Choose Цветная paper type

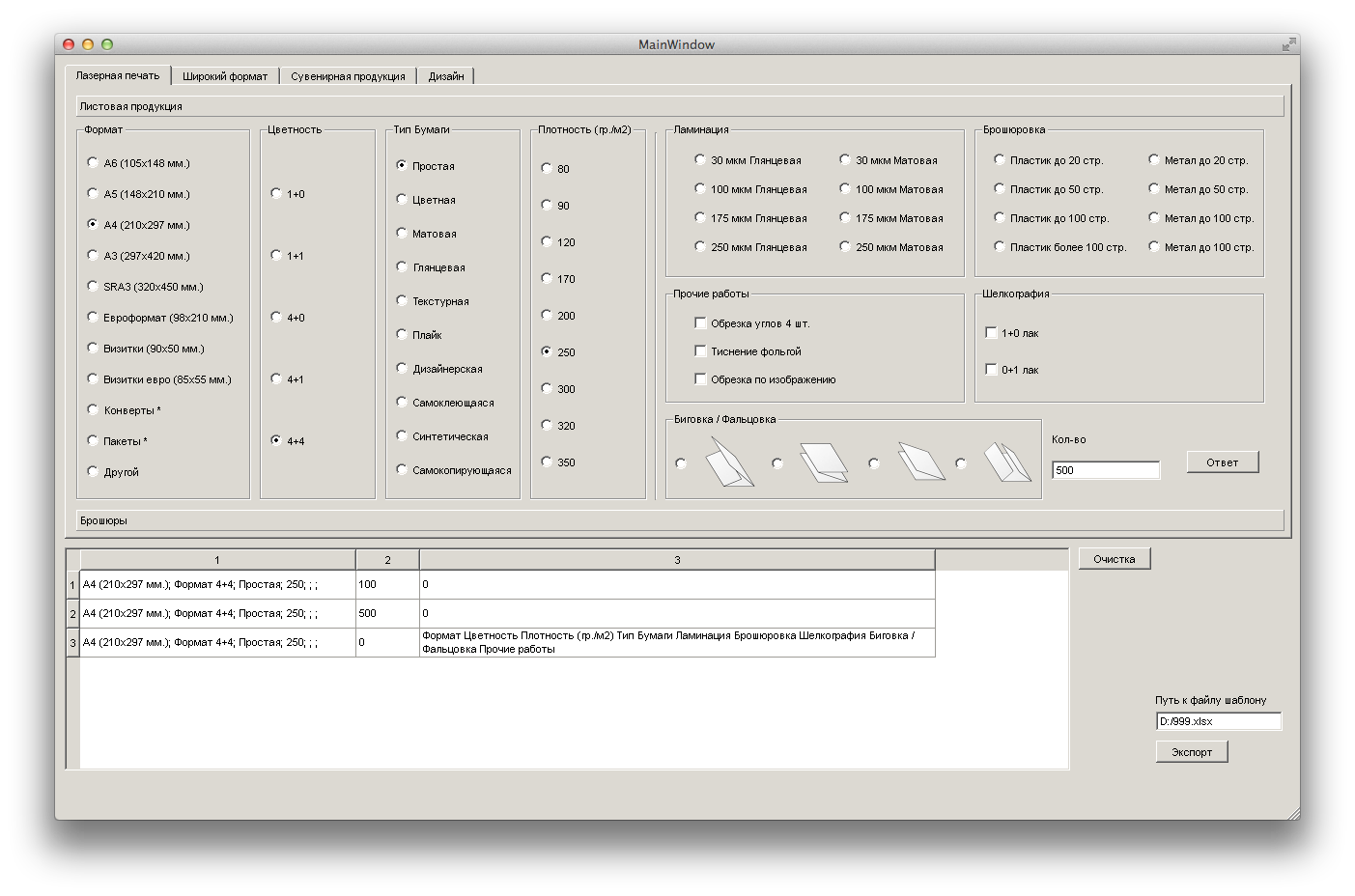pos(426,200)
